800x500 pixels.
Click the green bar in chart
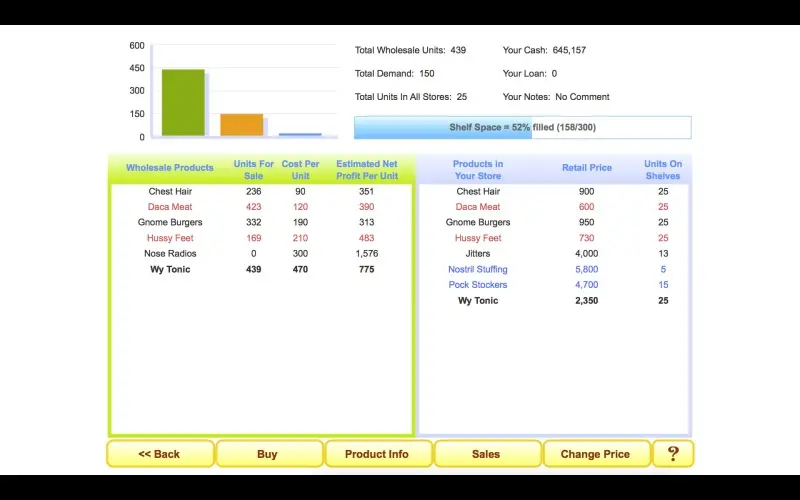tap(183, 103)
